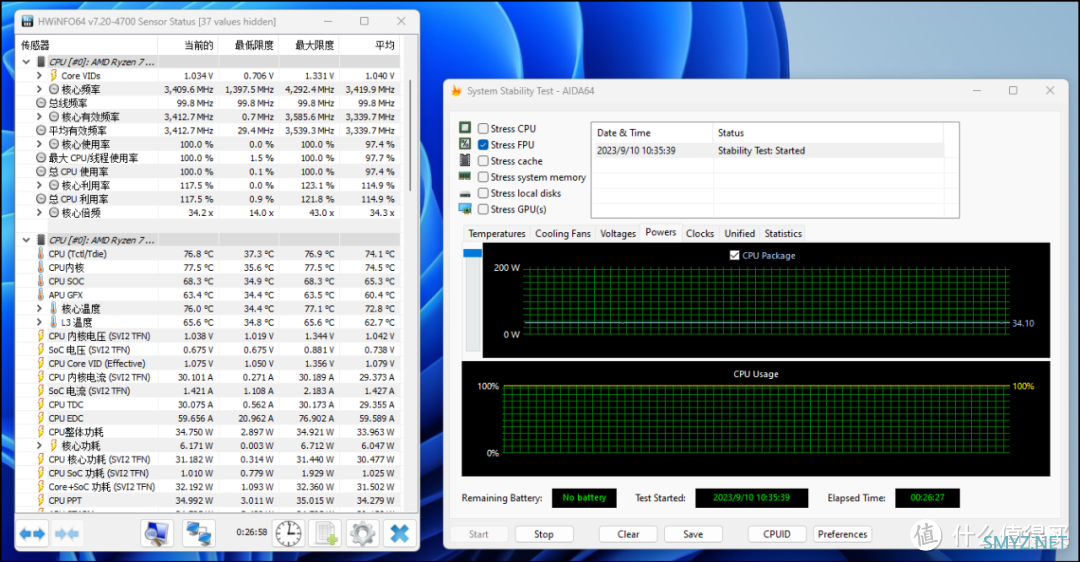Click the networked monitors remote icon in HWiNFO
The image size is (1080, 562).
coord(199,534)
